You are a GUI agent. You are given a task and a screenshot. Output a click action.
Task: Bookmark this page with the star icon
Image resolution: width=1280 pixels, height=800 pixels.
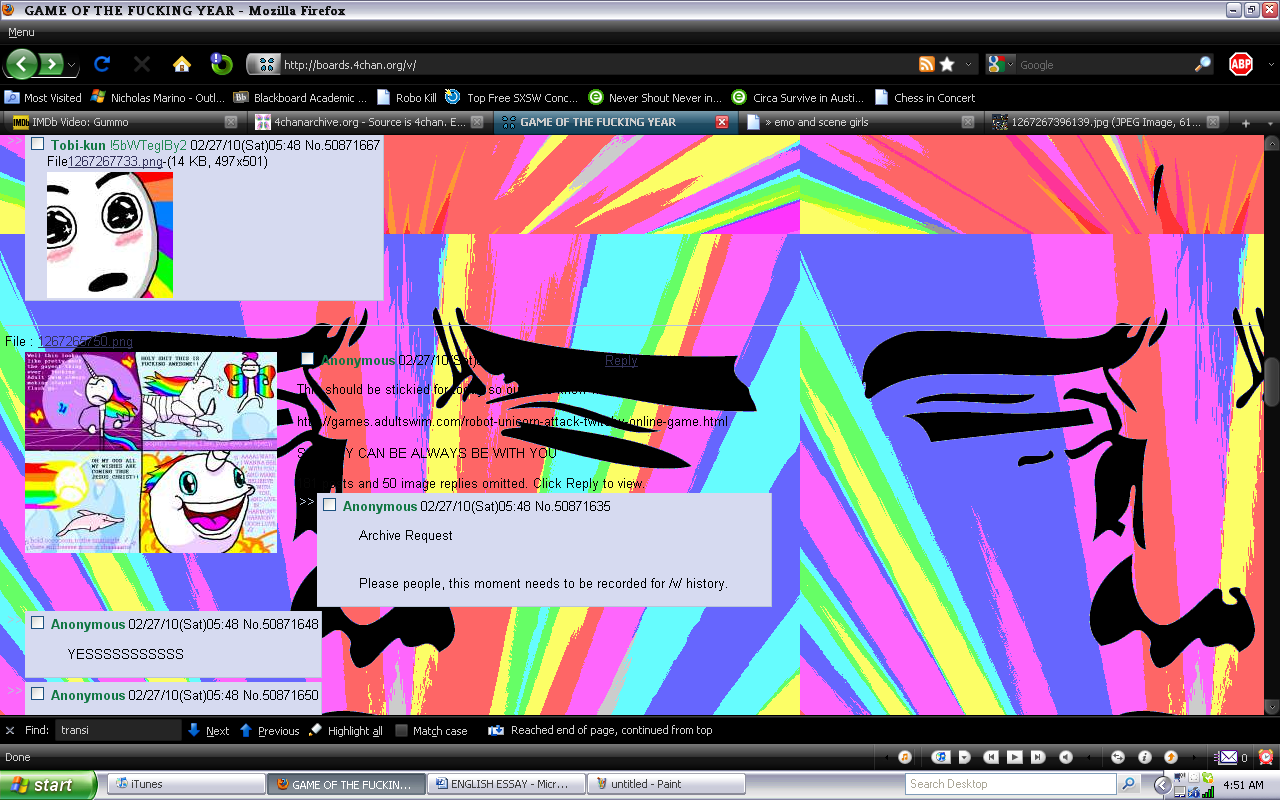[946, 65]
